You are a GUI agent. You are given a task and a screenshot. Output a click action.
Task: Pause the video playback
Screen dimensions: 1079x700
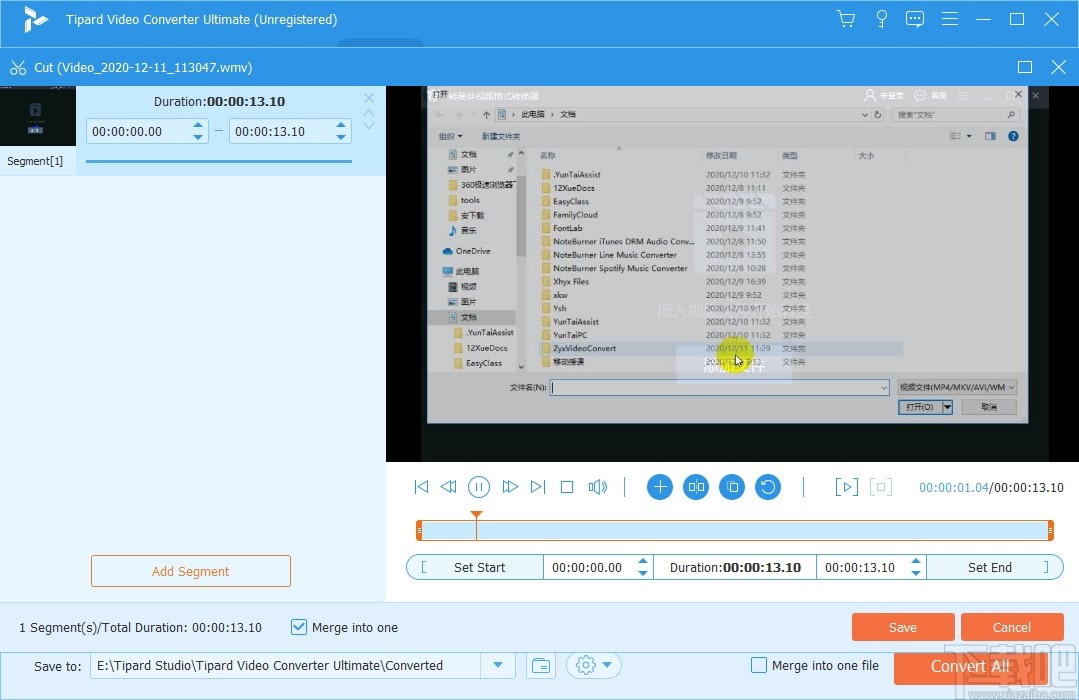coord(479,487)
